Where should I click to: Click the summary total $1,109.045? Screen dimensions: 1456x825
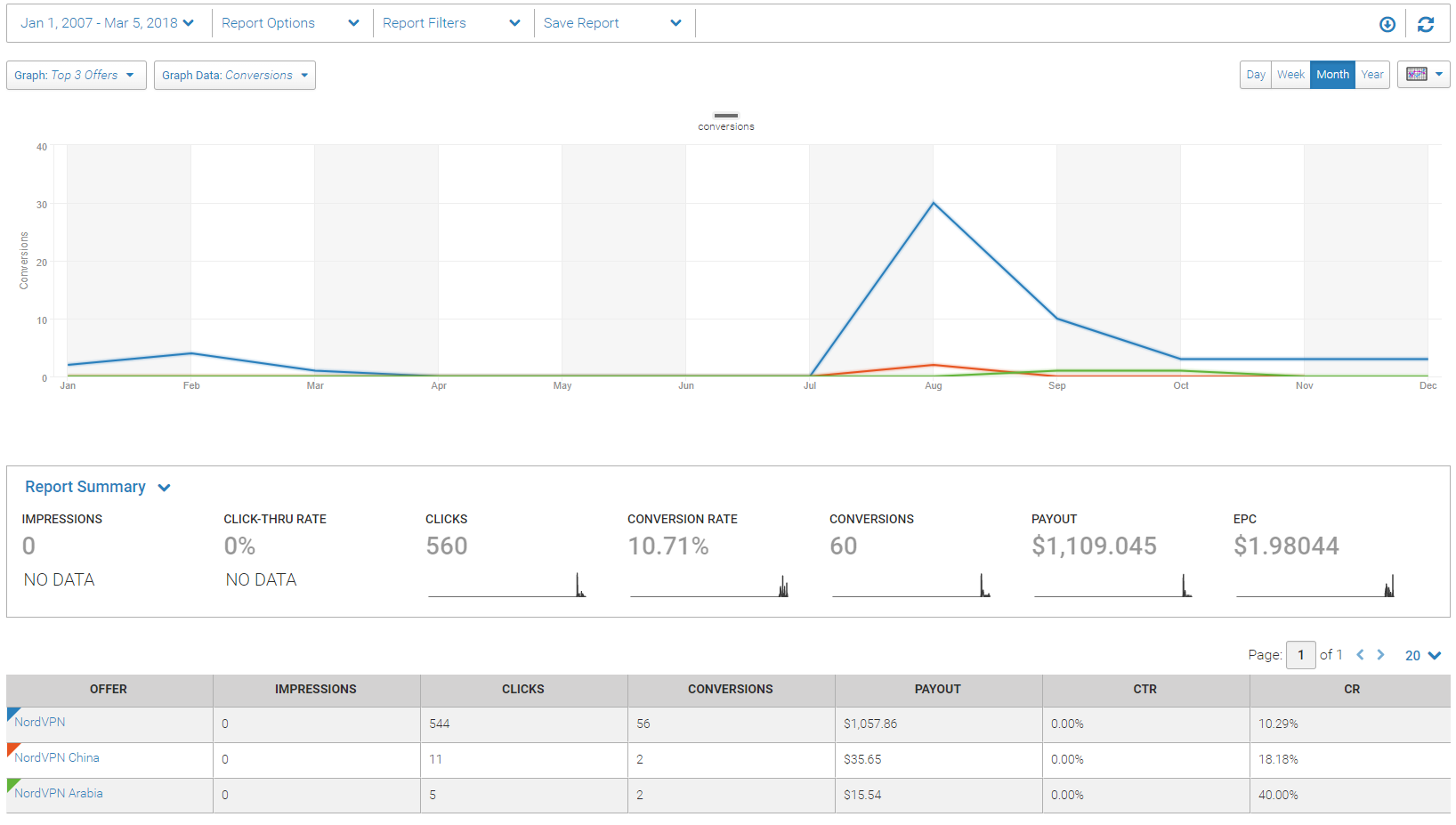[x=1094, y=546]
